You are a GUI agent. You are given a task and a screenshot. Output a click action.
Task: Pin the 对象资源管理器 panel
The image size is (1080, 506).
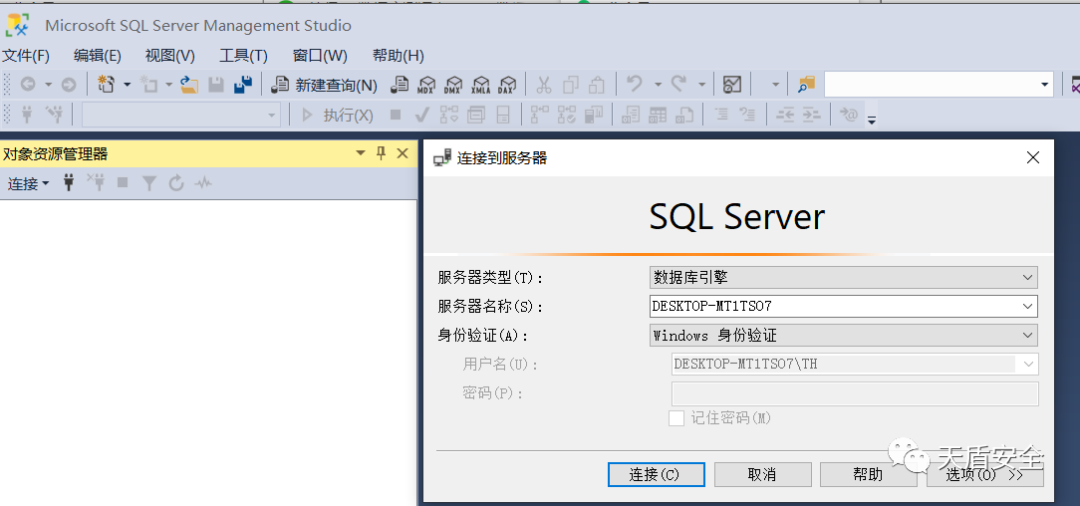pyautogui.click(x=381, y=153)
